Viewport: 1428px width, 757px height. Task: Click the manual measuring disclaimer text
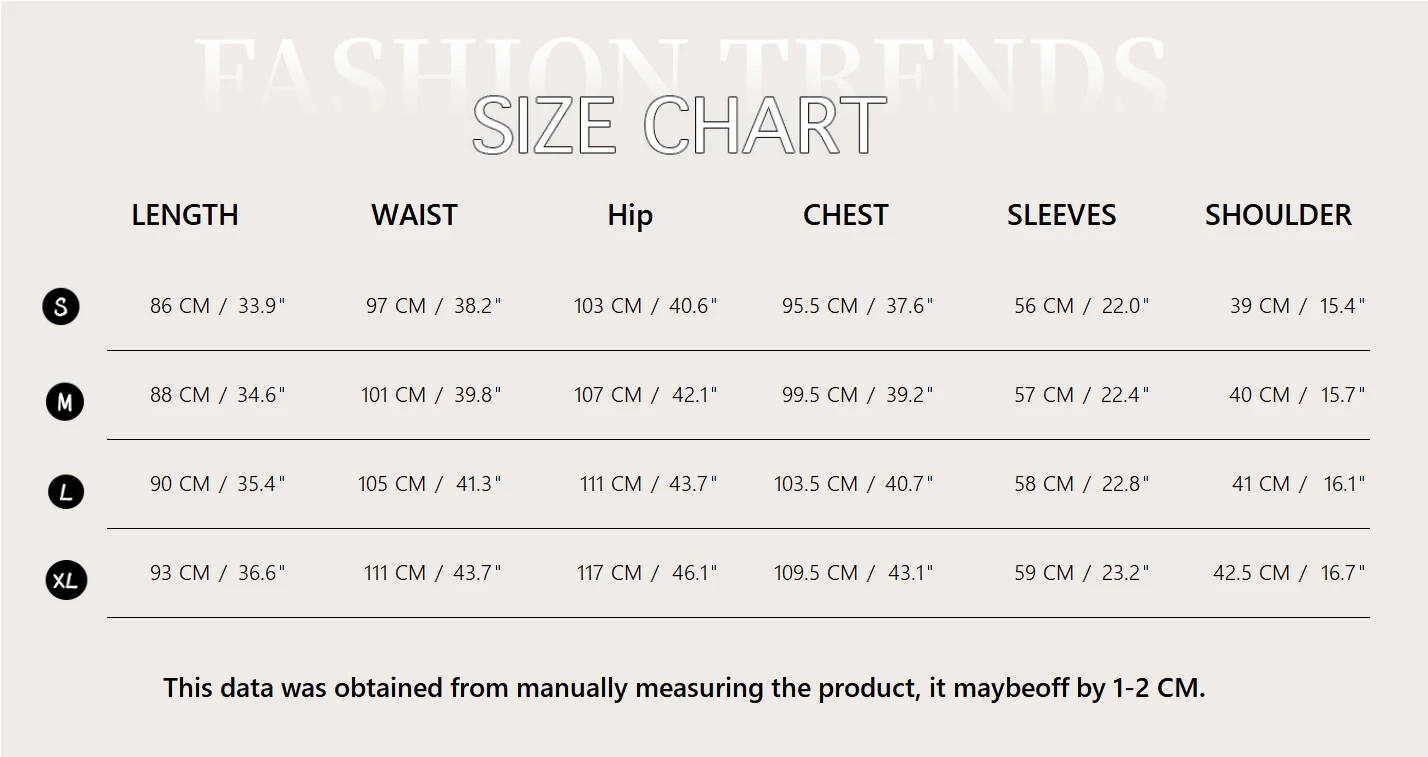pyautogui.click(x=684, y=688)
